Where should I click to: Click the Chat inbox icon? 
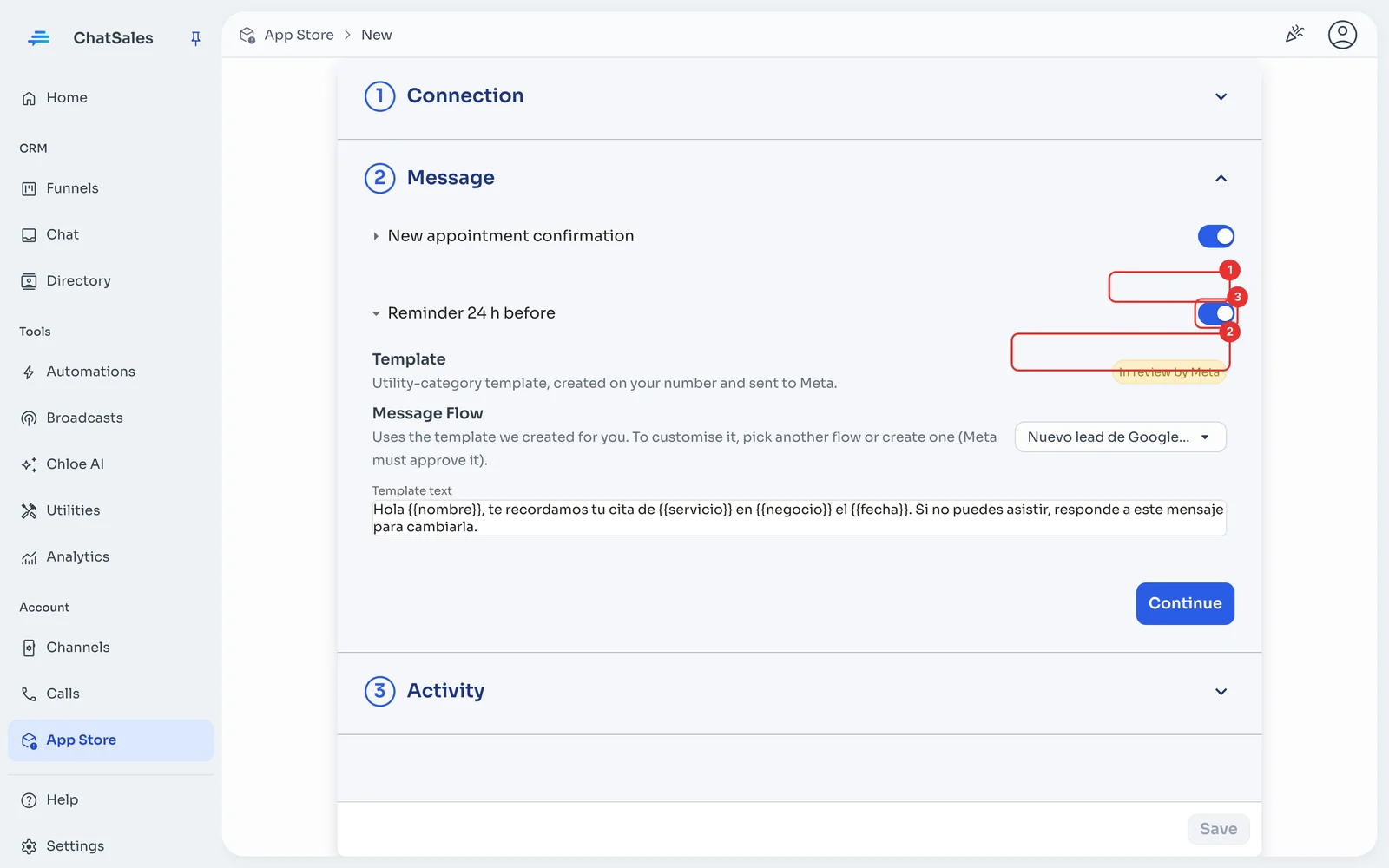29,235
